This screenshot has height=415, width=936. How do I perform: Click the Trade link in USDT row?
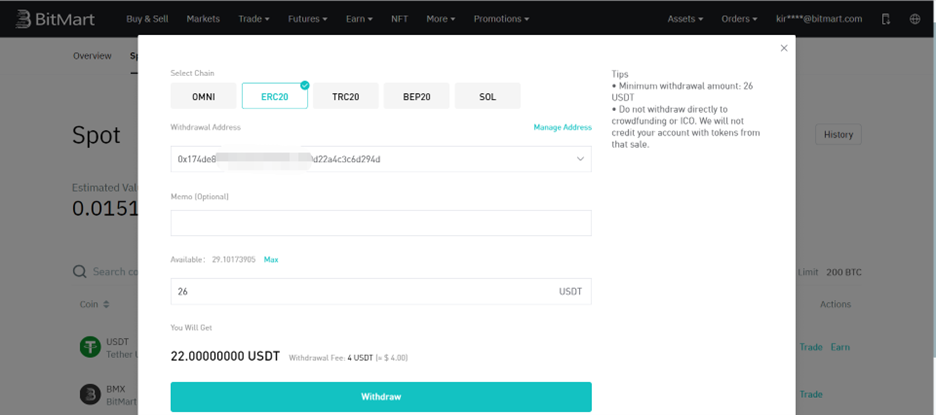[811, 347]
